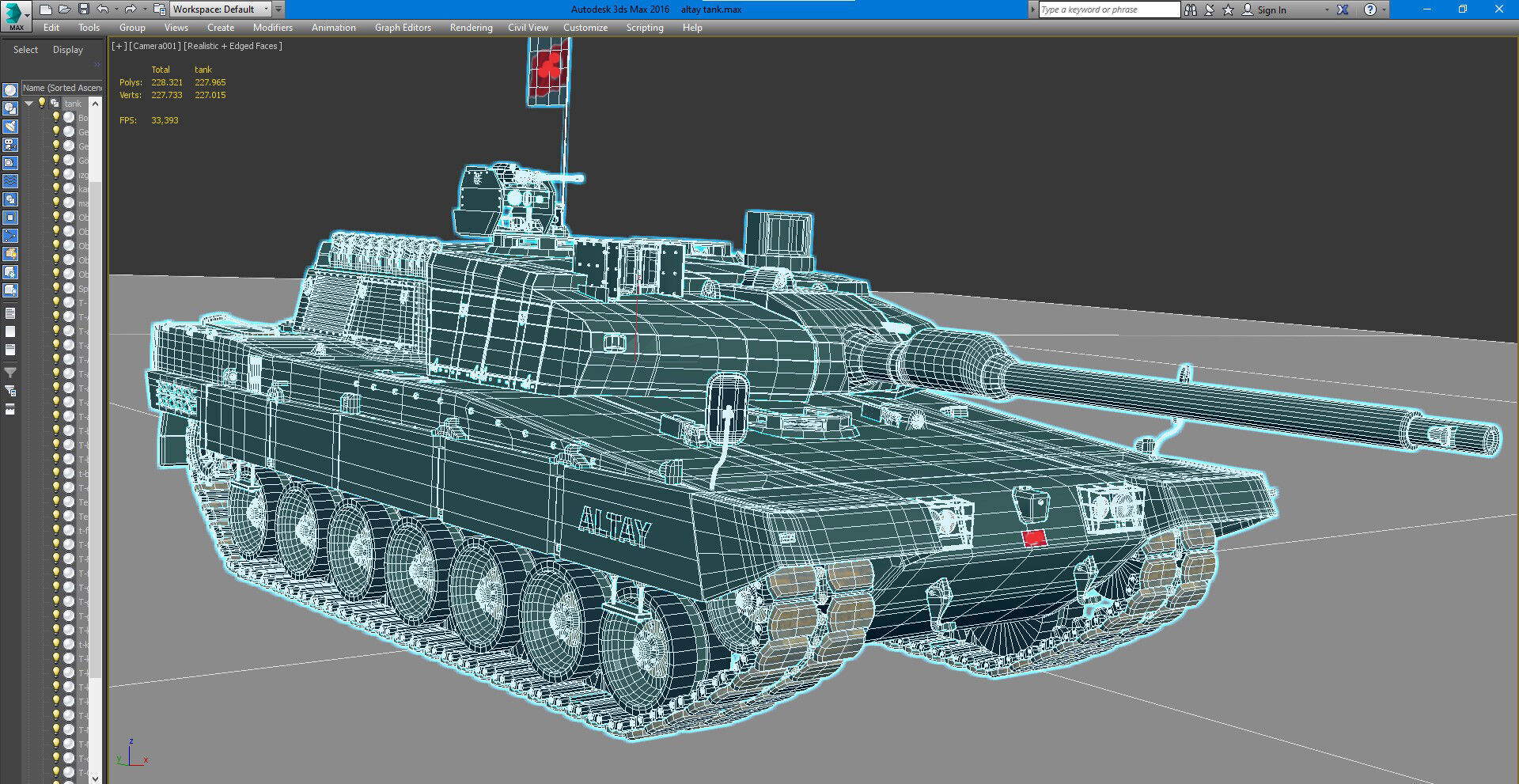Toggle Display Helpers tape measure icon
Screen dimensions: 1519x784
click(x=10, y=163)
